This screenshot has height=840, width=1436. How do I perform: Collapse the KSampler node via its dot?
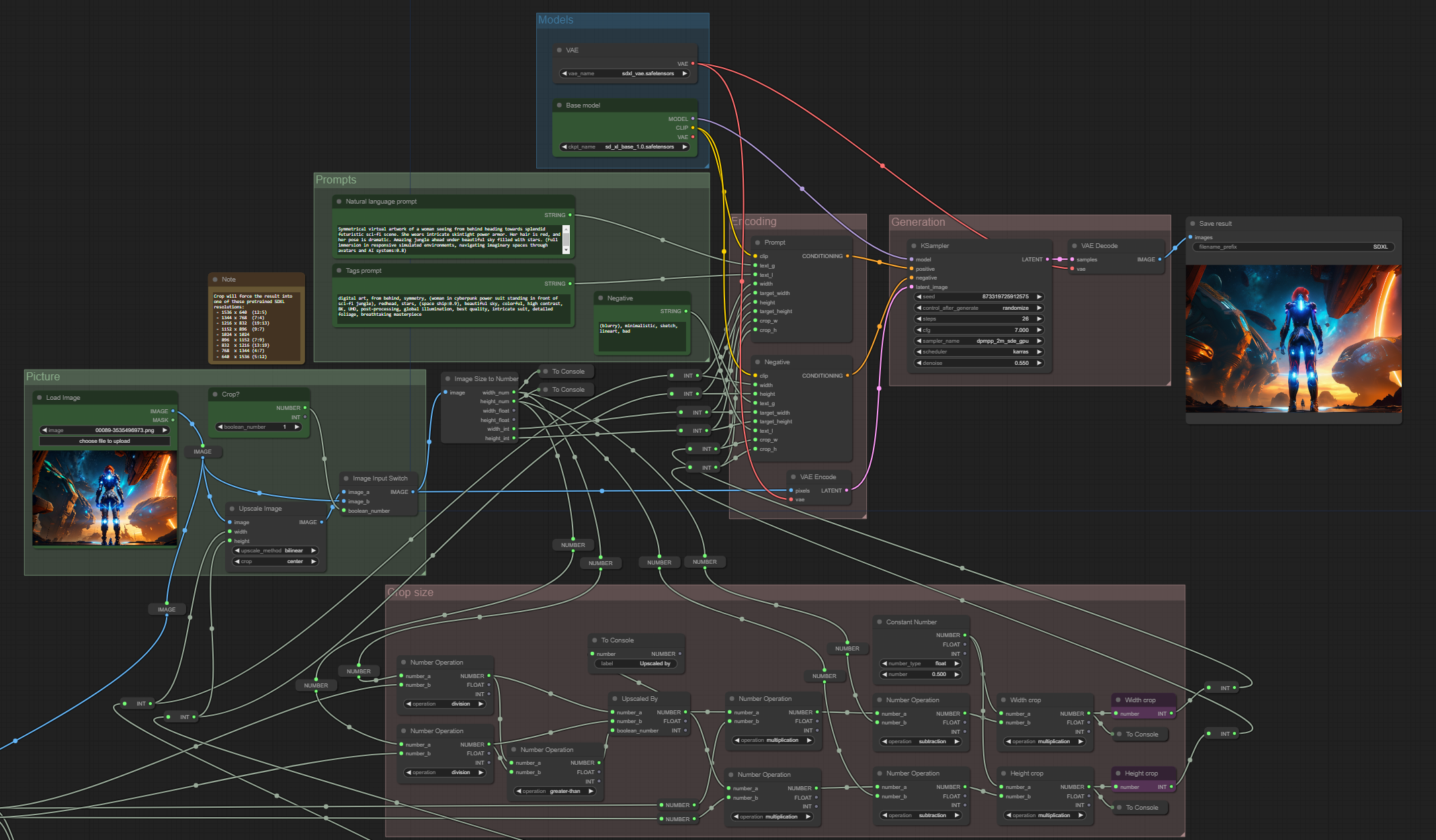coord(914,246)
